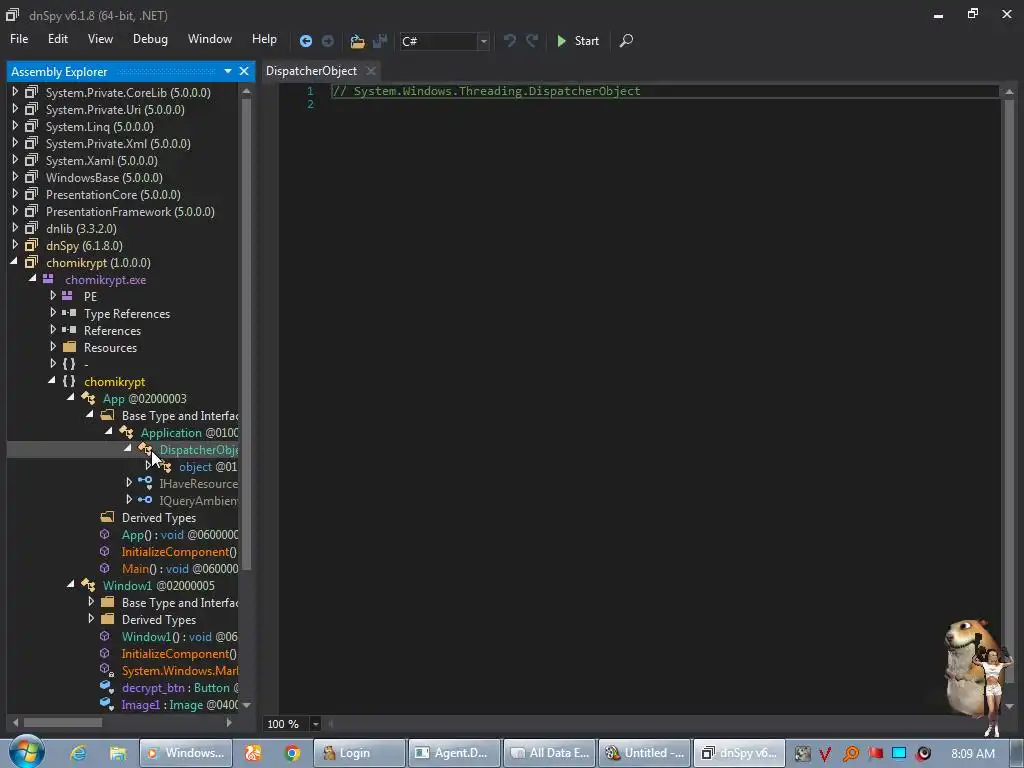Open the View menu
Screen dimensions: 1024x768
[x=100, y=39]
